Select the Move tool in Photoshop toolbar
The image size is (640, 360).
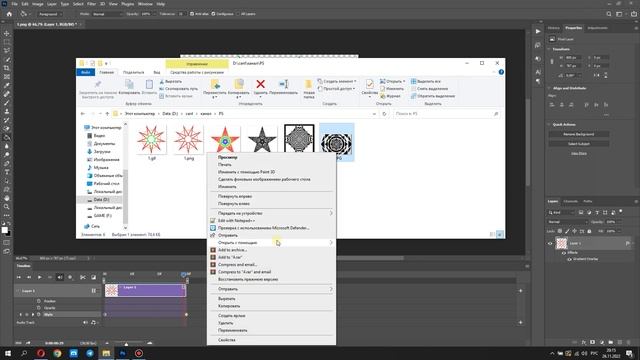pyautogui.click(x=7, y=33)
